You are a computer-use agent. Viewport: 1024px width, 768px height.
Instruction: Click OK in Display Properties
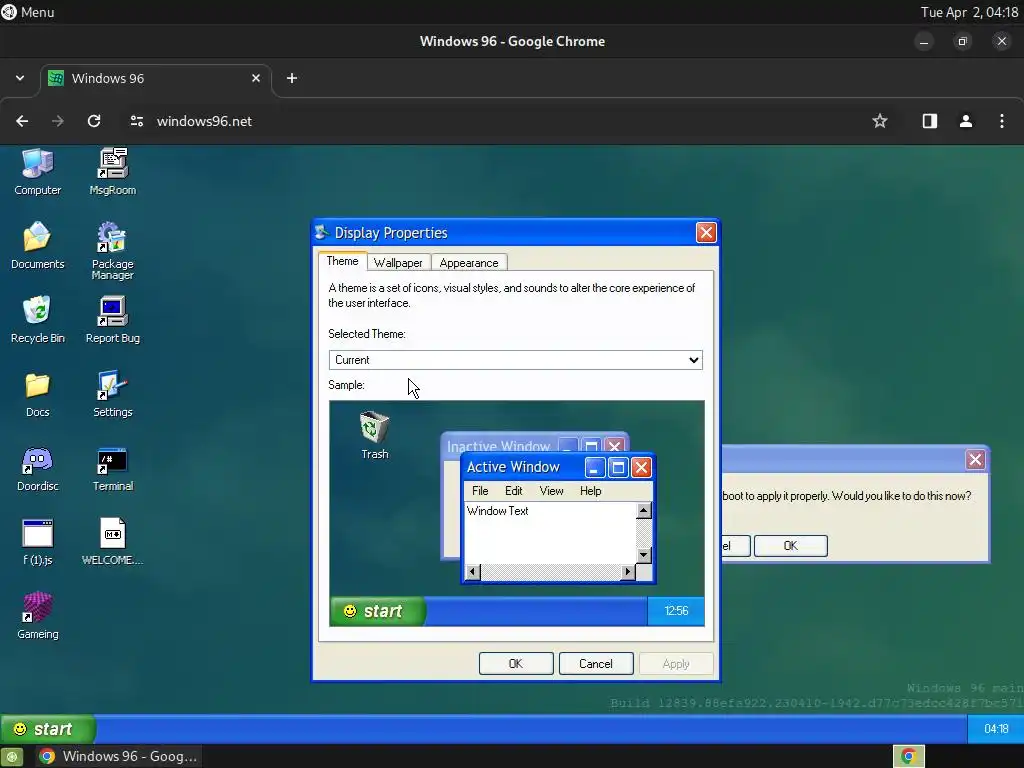[516, 664]
